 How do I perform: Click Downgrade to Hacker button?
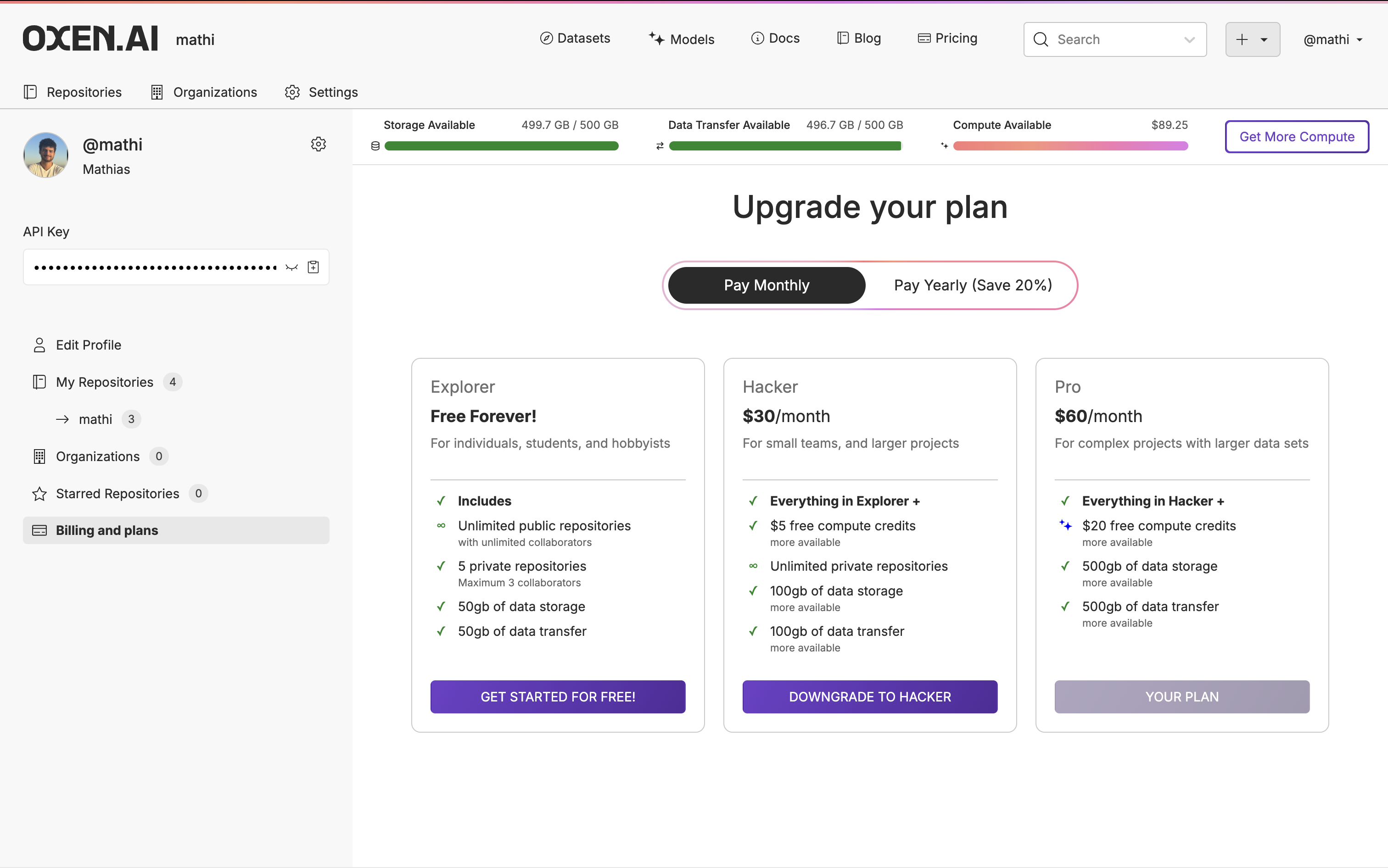click(x=869, y=697)
